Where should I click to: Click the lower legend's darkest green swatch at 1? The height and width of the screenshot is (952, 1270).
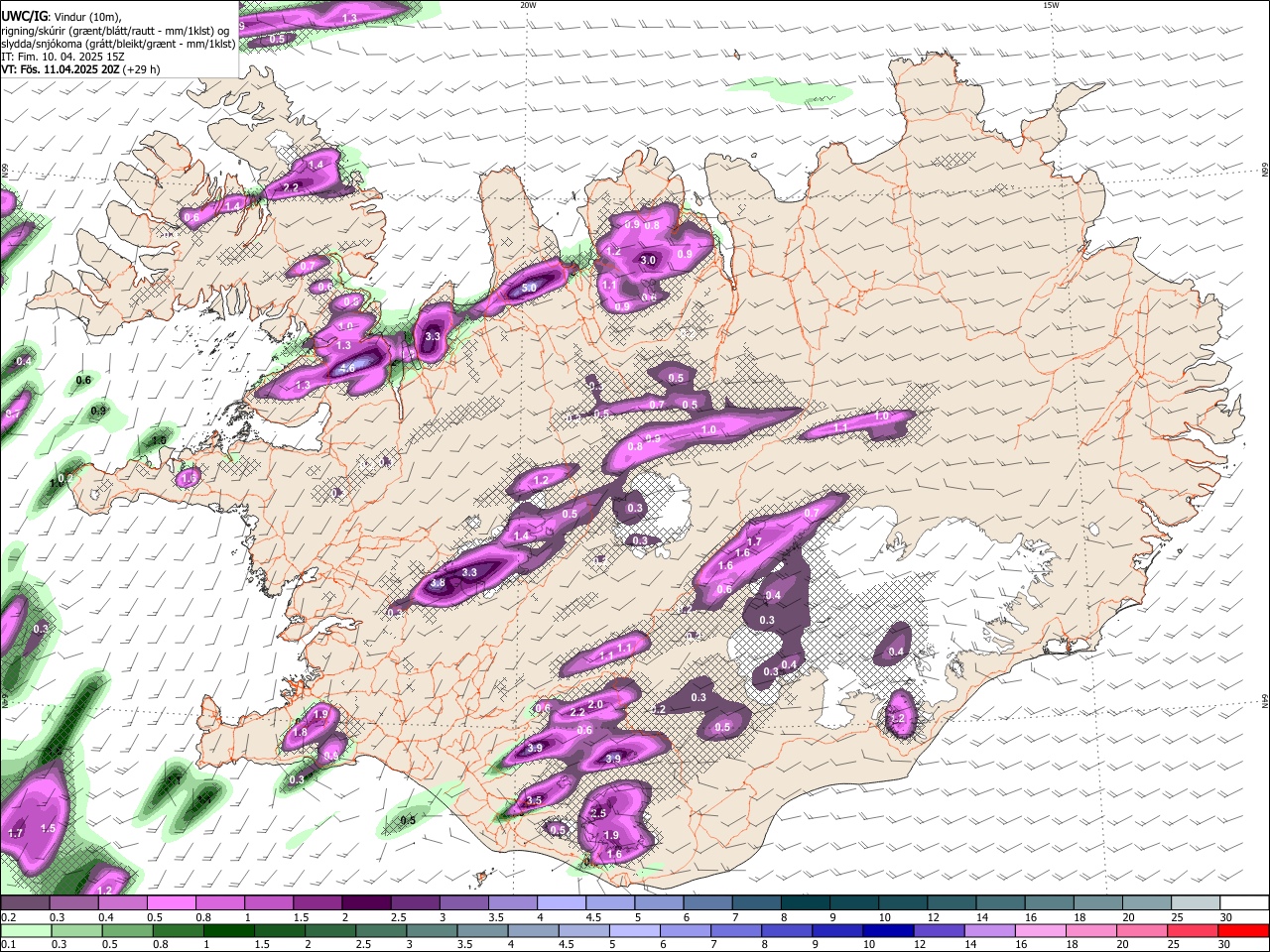[x=228, y=930]
